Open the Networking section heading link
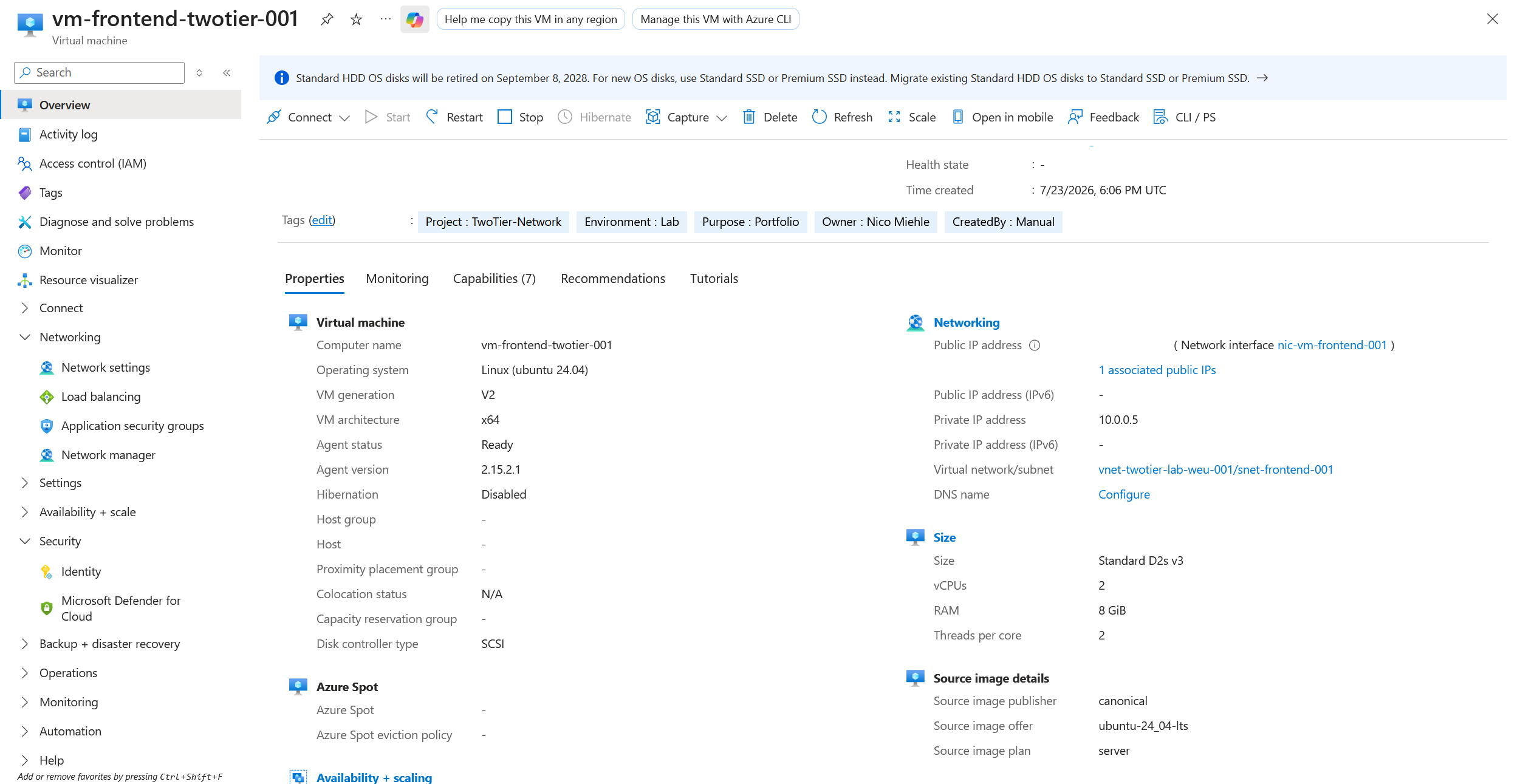This screenshot has height=784, width=1520. coord(967,323)
